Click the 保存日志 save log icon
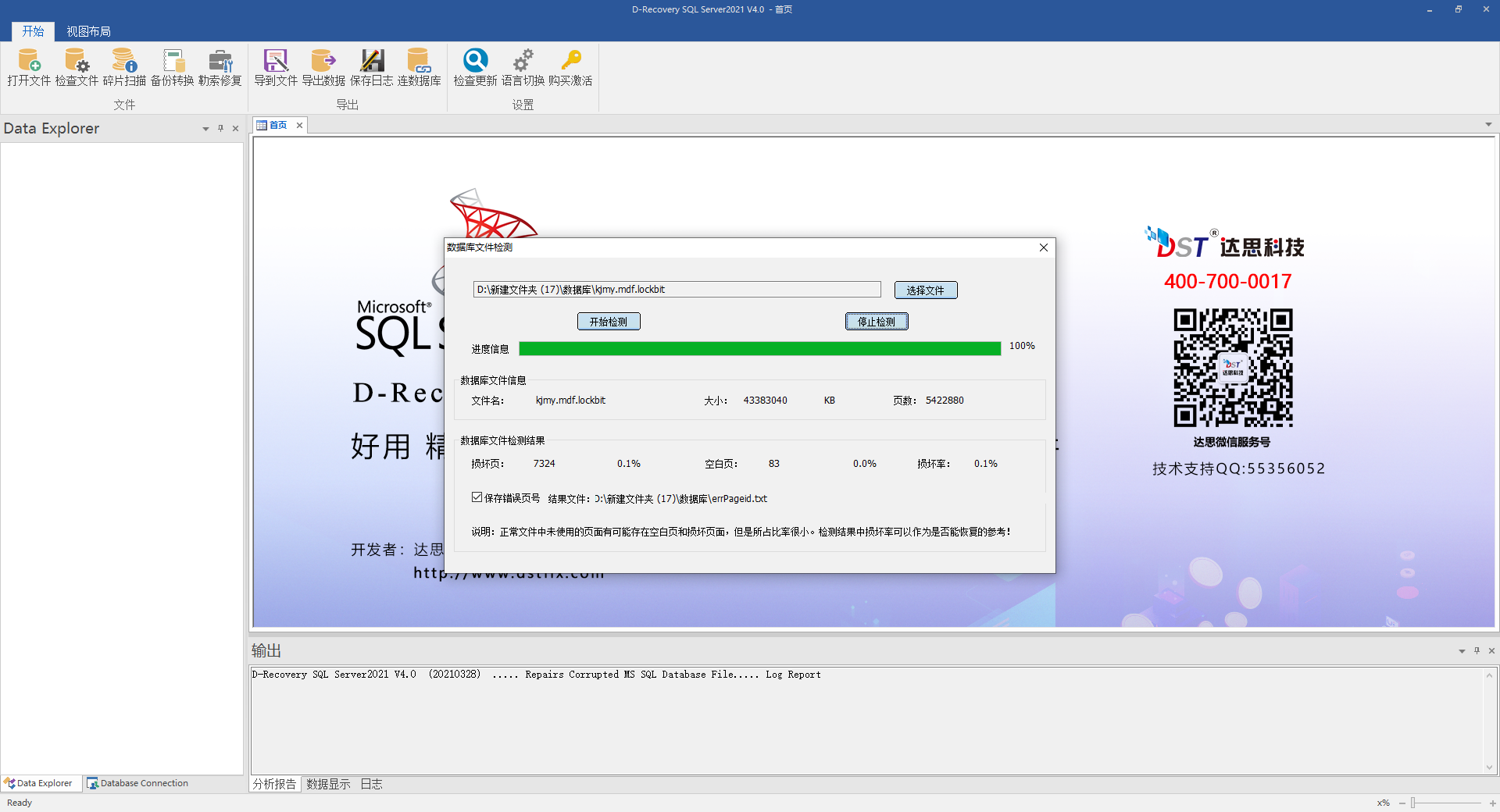The height and width of the screenshot is (812, 1500). 372,67
